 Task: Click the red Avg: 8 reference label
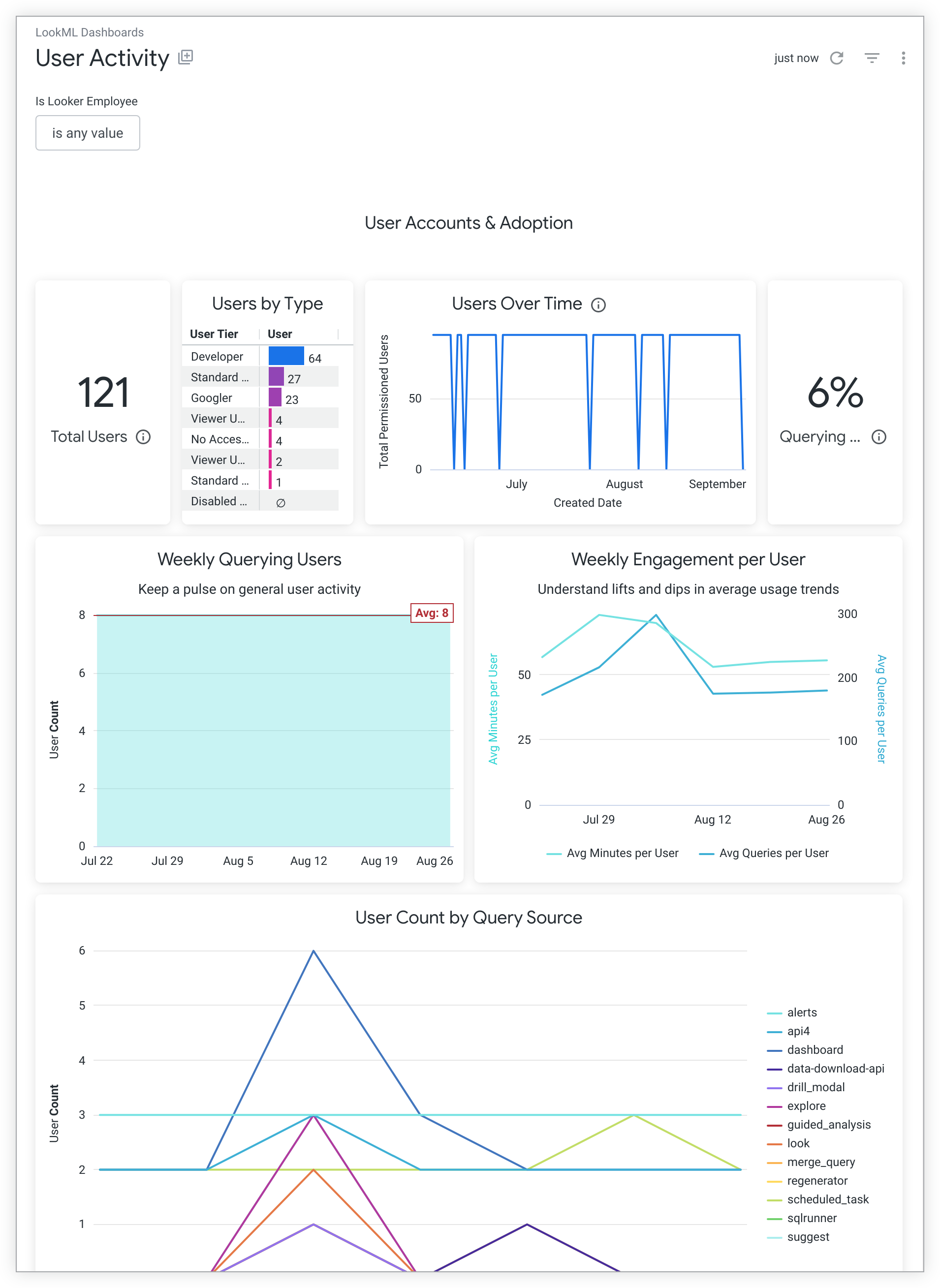[x=431, y=613]
